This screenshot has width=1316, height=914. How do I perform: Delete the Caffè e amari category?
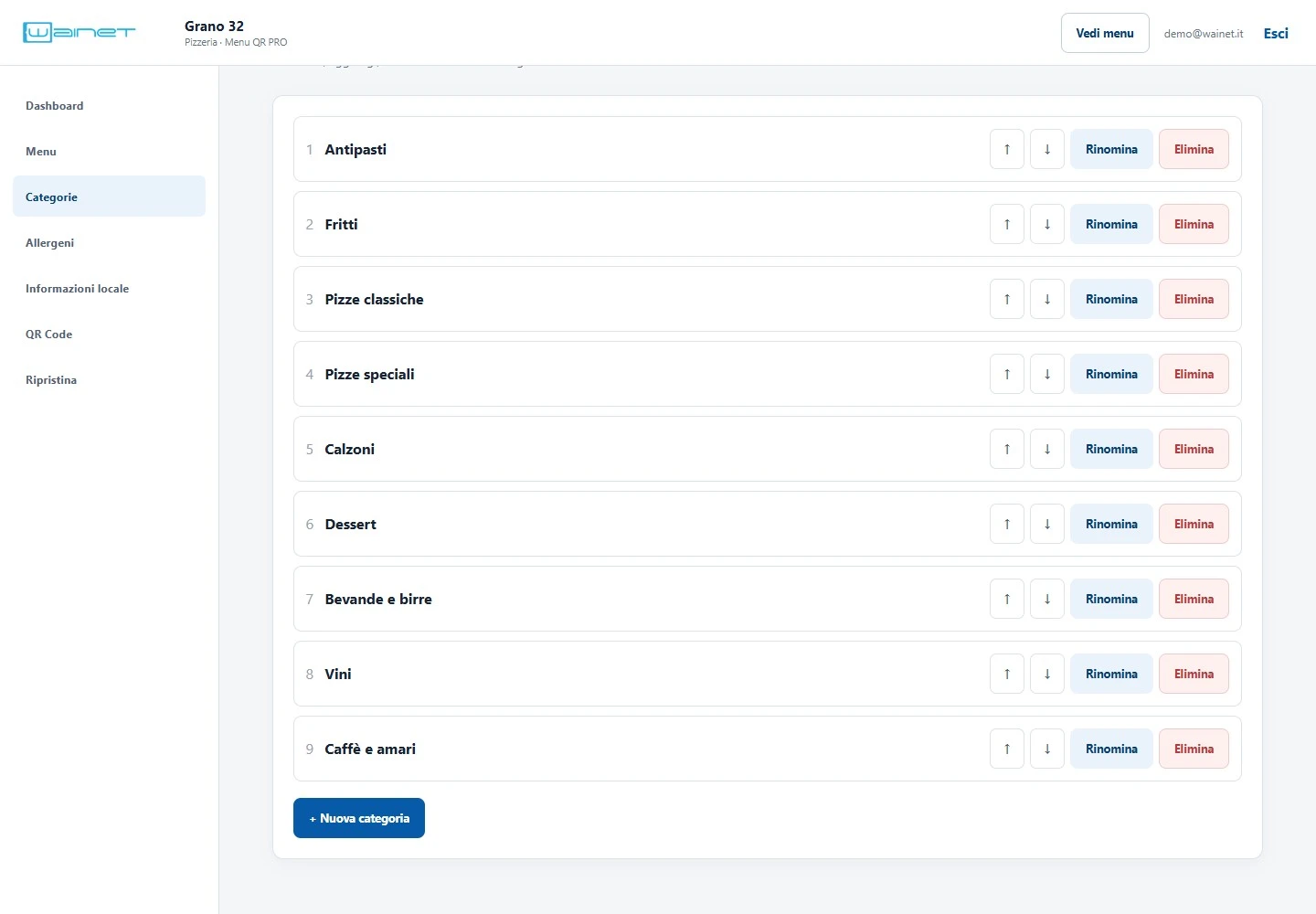[x=1194, y=749]
